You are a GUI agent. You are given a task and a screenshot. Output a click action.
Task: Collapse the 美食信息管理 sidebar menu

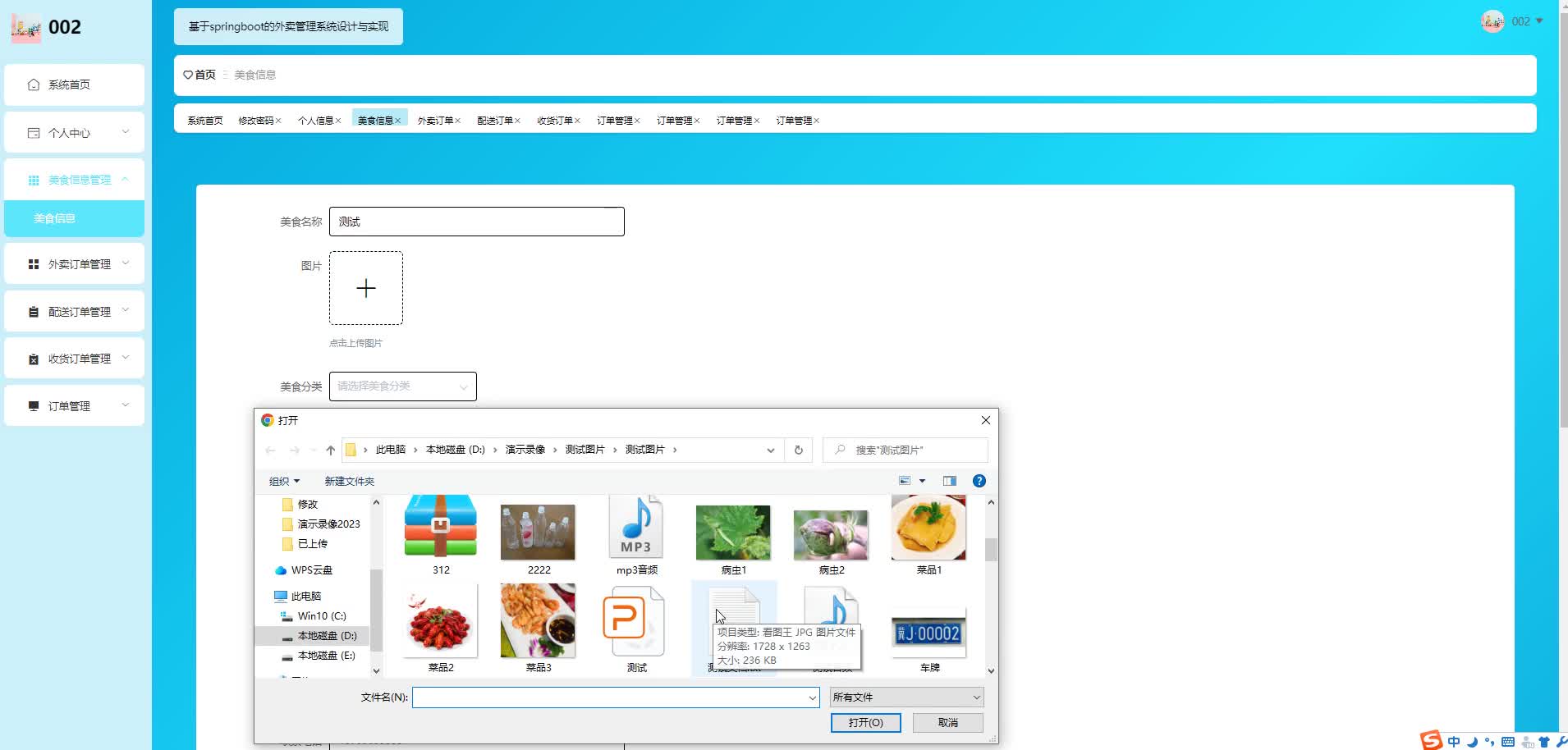pos(74,180)
